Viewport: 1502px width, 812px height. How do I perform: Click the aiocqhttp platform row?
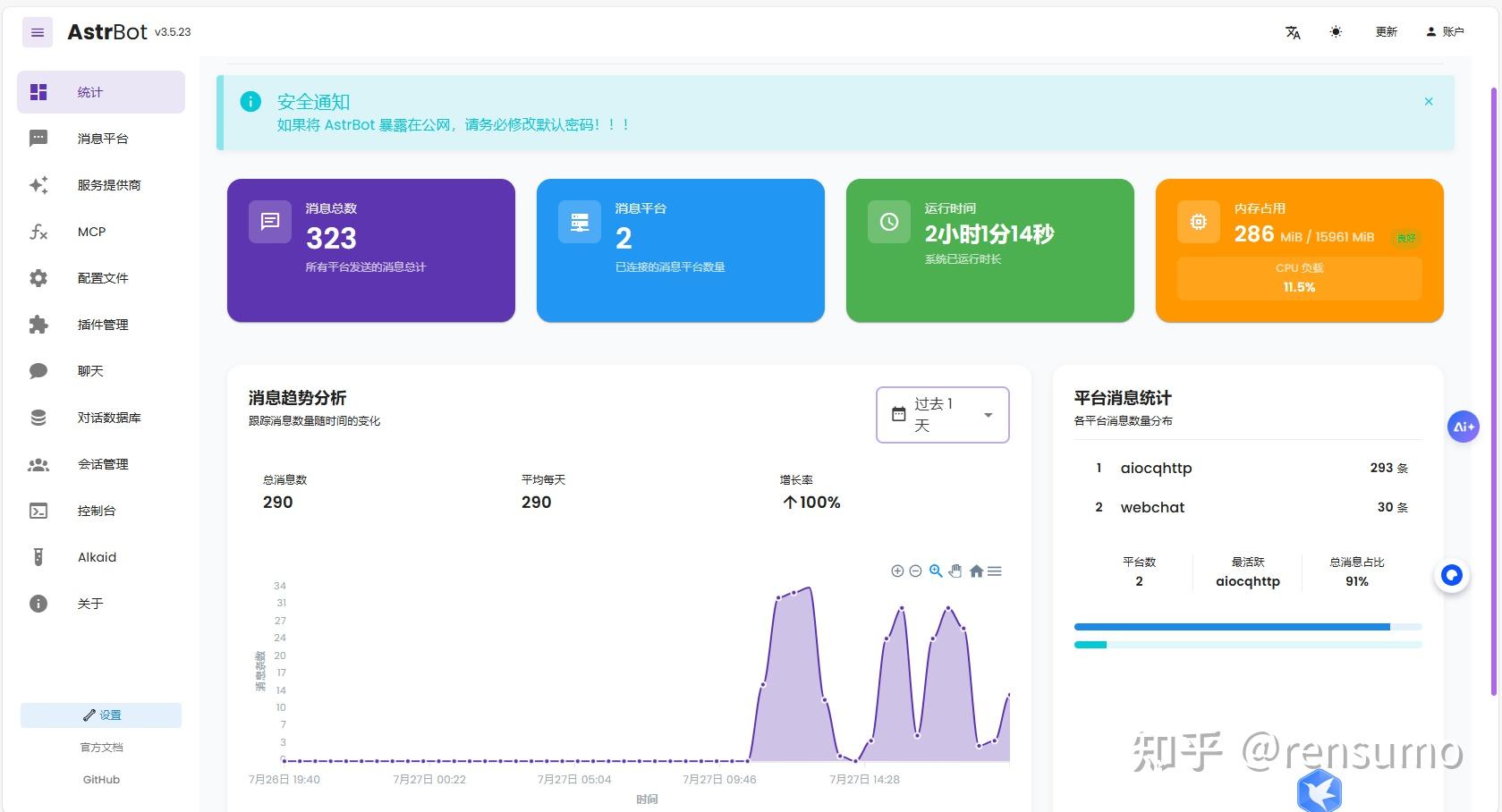(x=1248, y=468)
